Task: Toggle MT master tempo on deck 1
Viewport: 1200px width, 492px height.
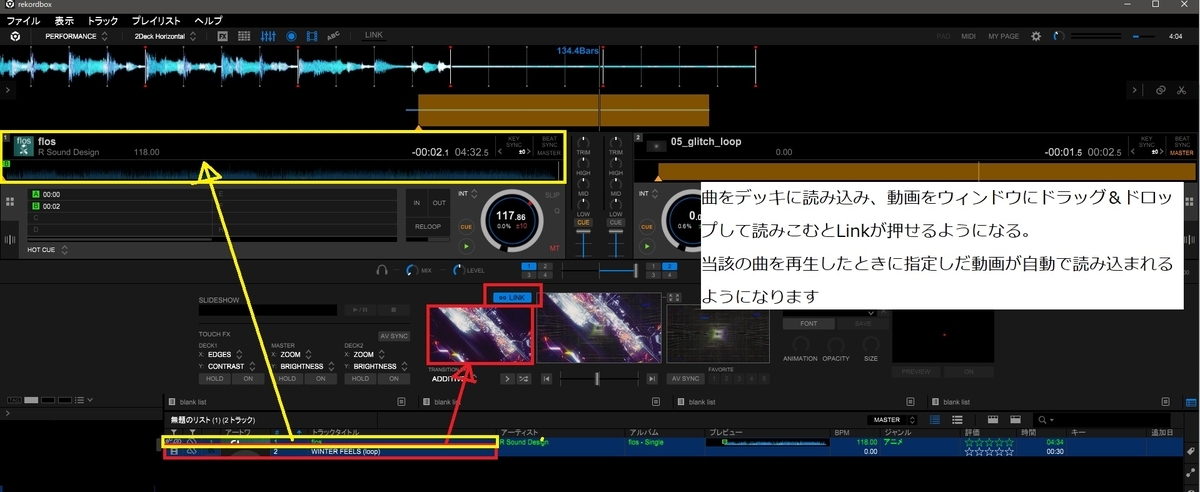Action: click(555, 246)
